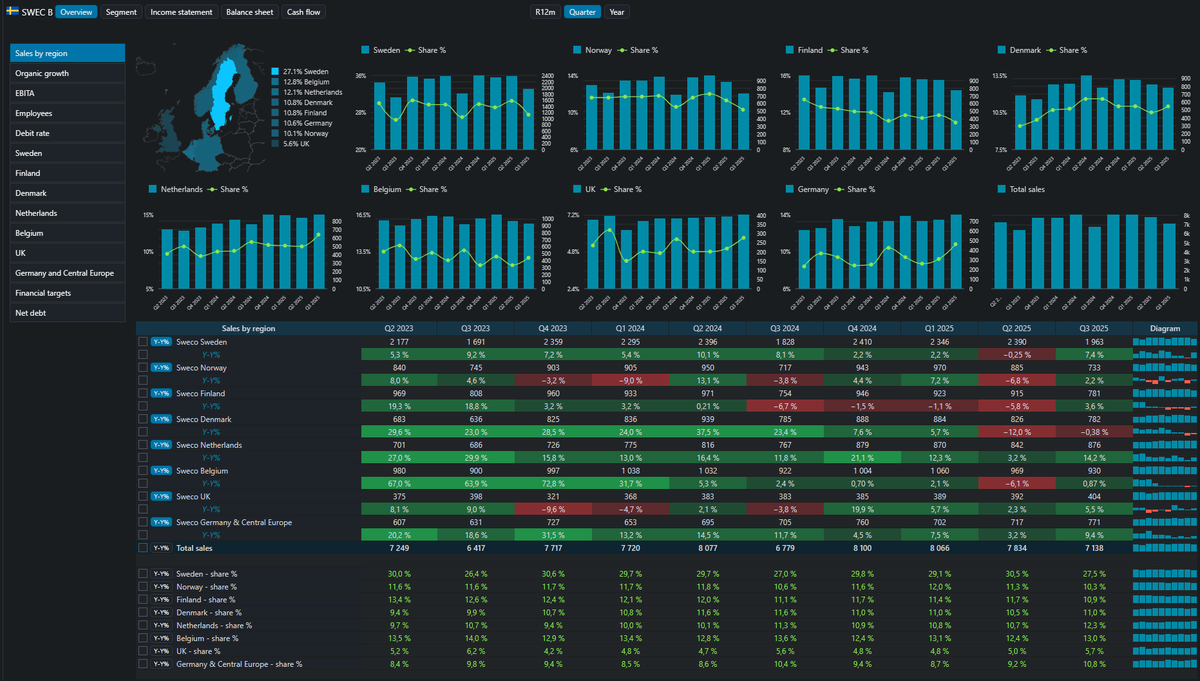Open Germany and Central Europe in sidebar

point(68,273)
